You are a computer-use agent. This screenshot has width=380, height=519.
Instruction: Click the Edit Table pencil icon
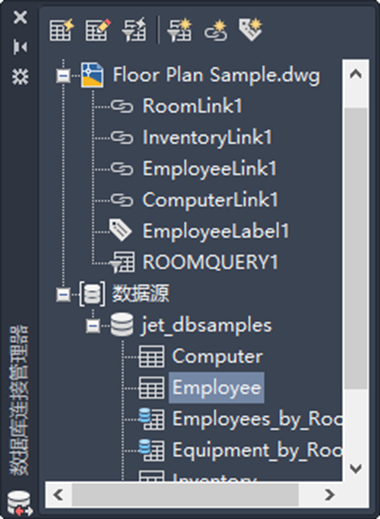(x=98, y=30)
